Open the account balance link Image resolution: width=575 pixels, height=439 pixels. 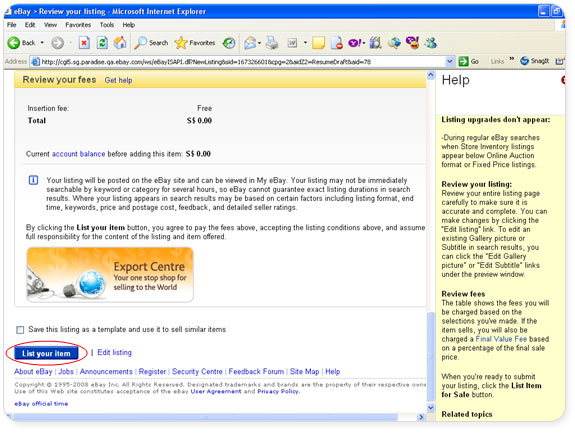pos(78,154)
